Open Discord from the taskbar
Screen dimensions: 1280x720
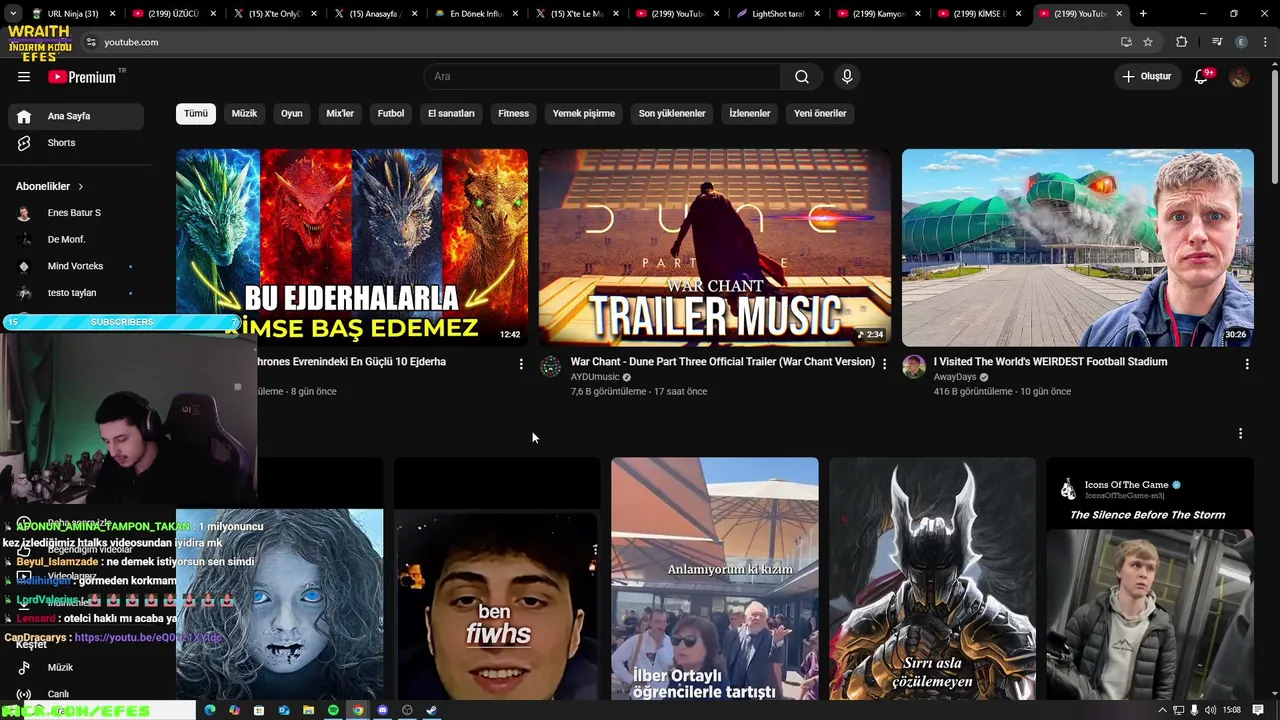[x=382, y=710]
